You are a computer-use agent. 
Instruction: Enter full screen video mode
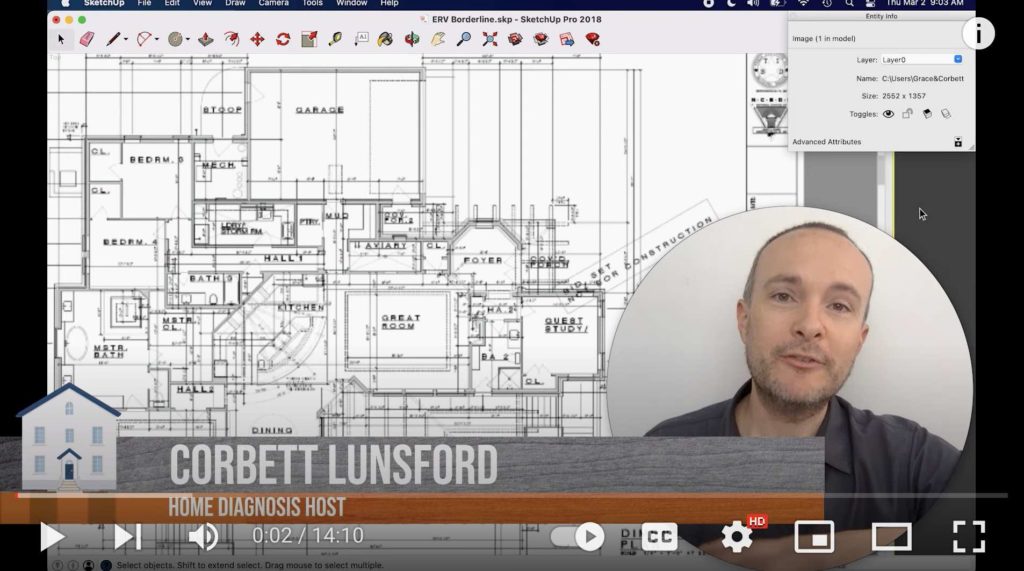pos(969,537)
